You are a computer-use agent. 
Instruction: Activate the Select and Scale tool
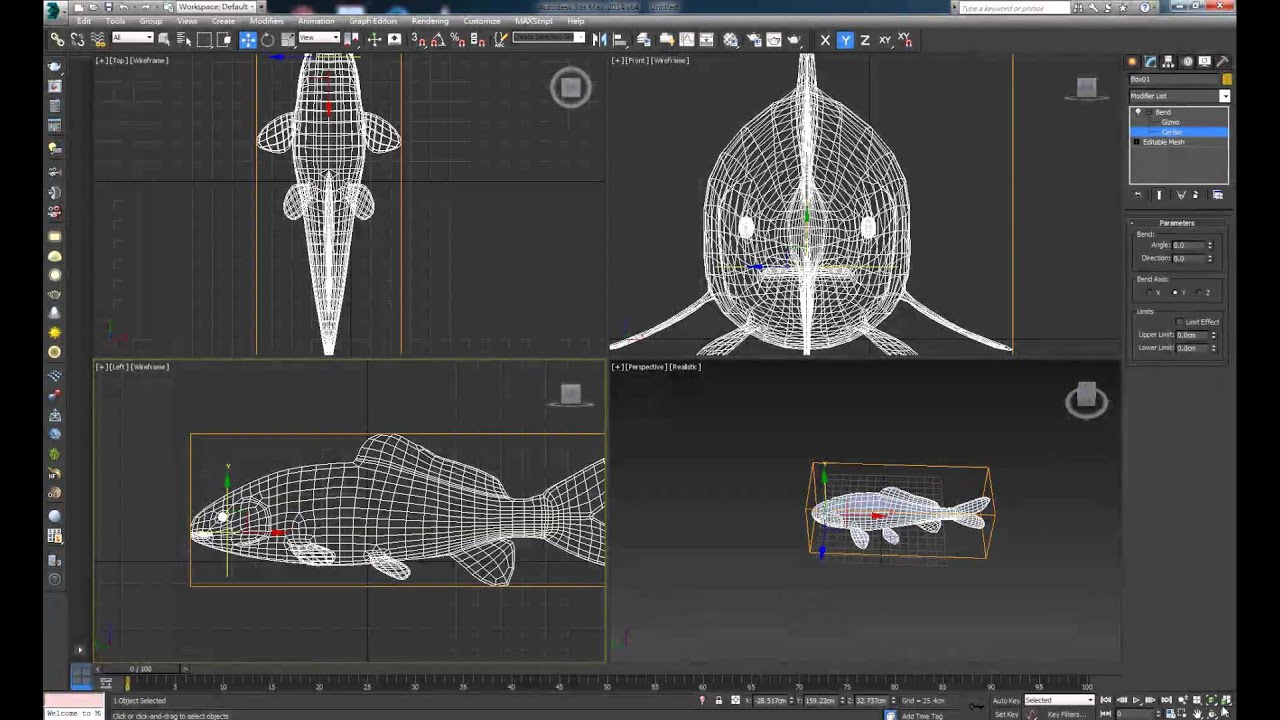[288, 40]
